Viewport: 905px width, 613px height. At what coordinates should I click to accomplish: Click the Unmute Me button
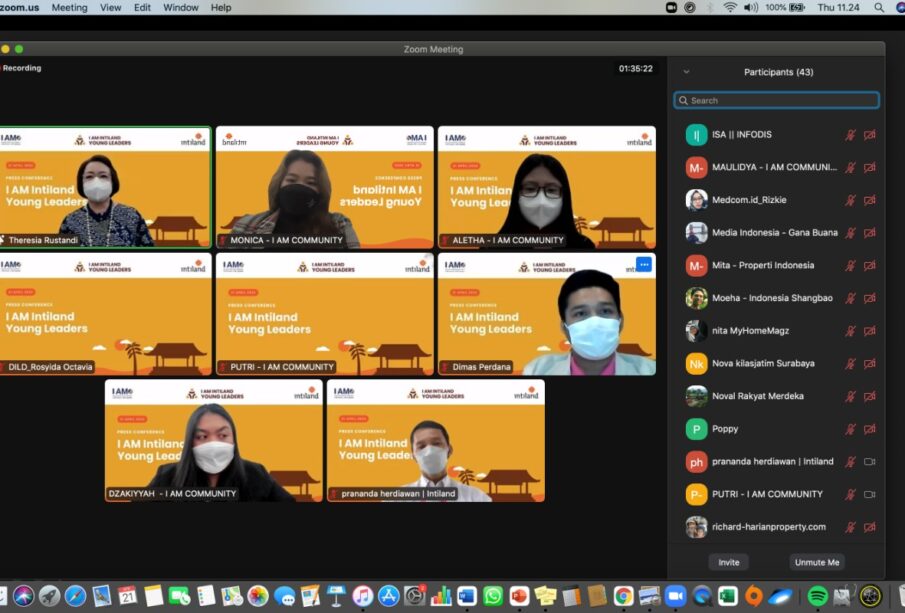tap(817, 562)
